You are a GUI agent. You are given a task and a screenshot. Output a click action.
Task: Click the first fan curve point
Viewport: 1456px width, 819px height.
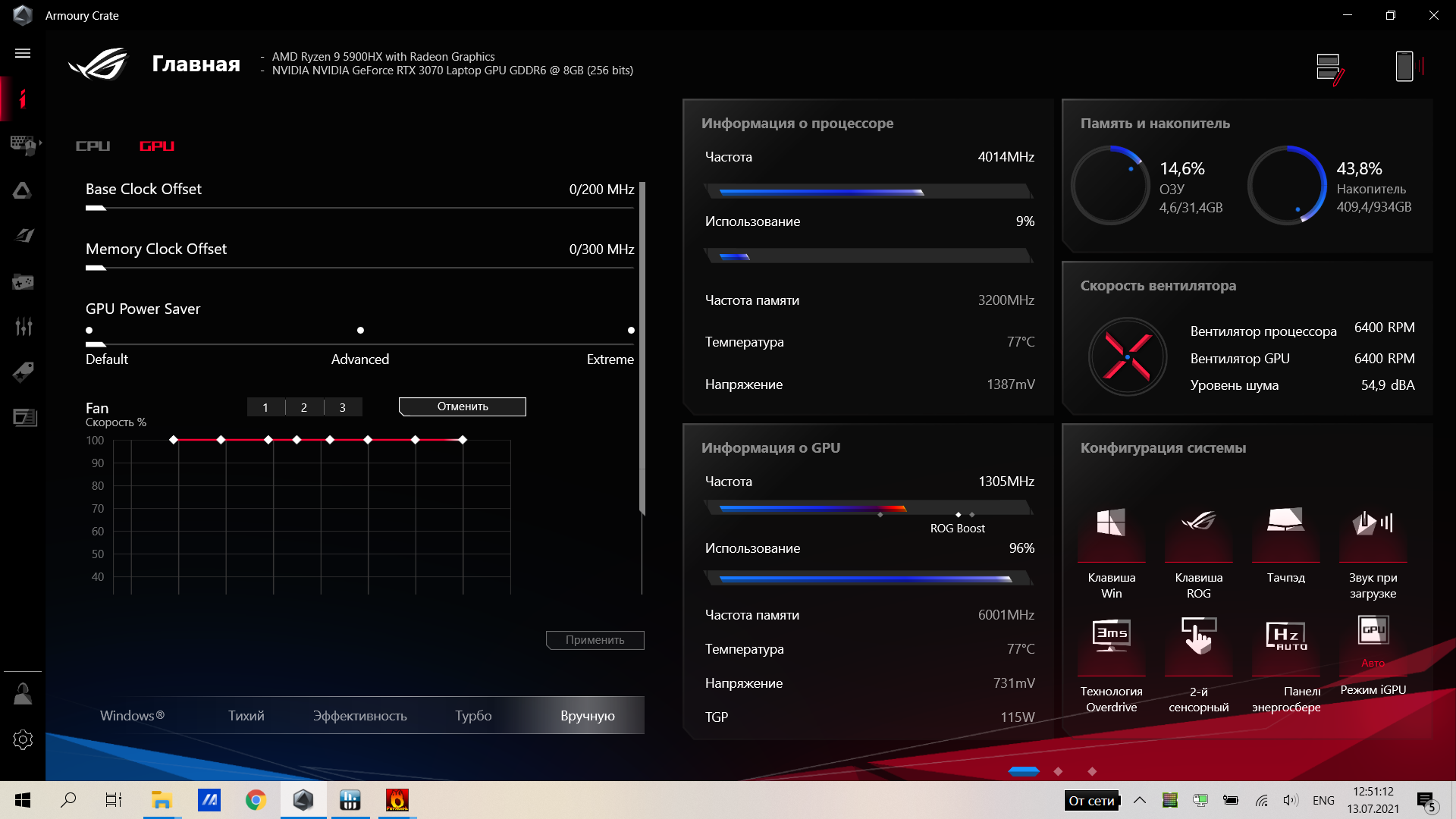[174, 440]
